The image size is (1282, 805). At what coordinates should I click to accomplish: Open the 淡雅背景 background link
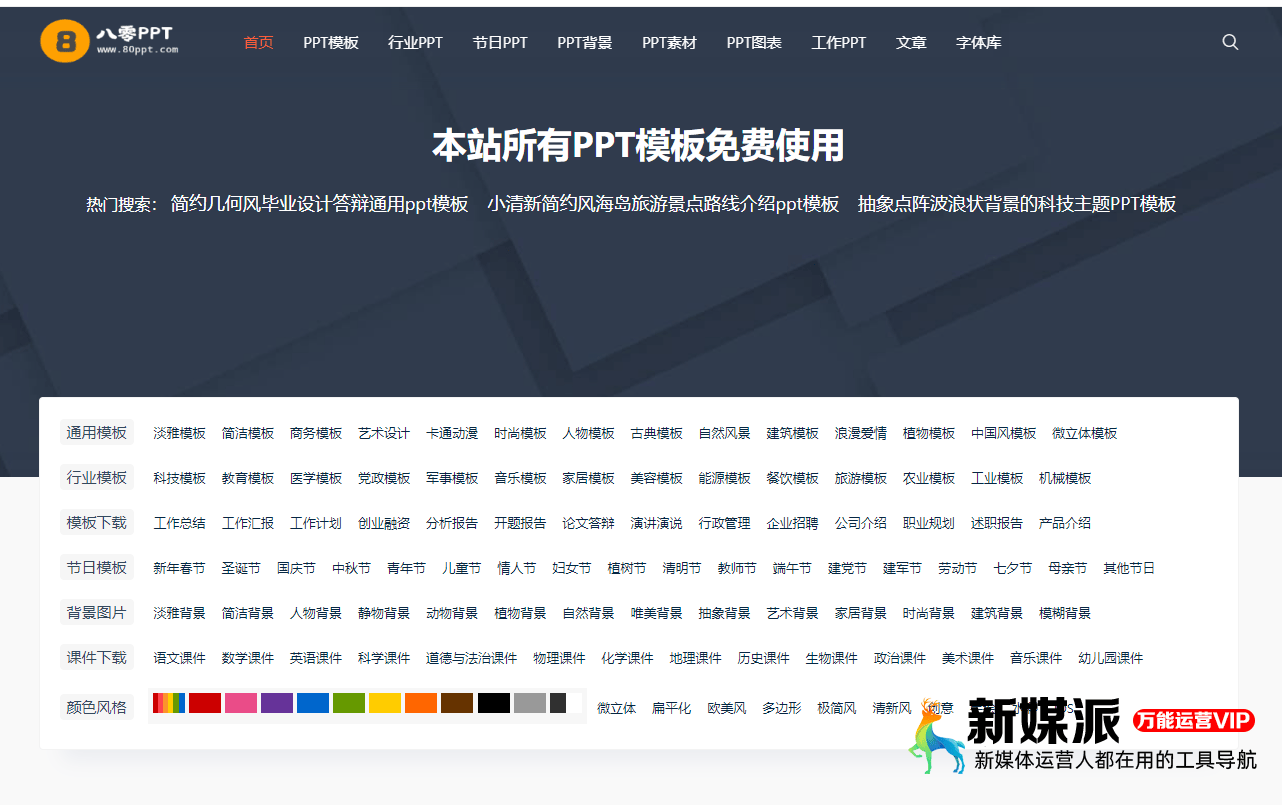click(x=179, y=613)
